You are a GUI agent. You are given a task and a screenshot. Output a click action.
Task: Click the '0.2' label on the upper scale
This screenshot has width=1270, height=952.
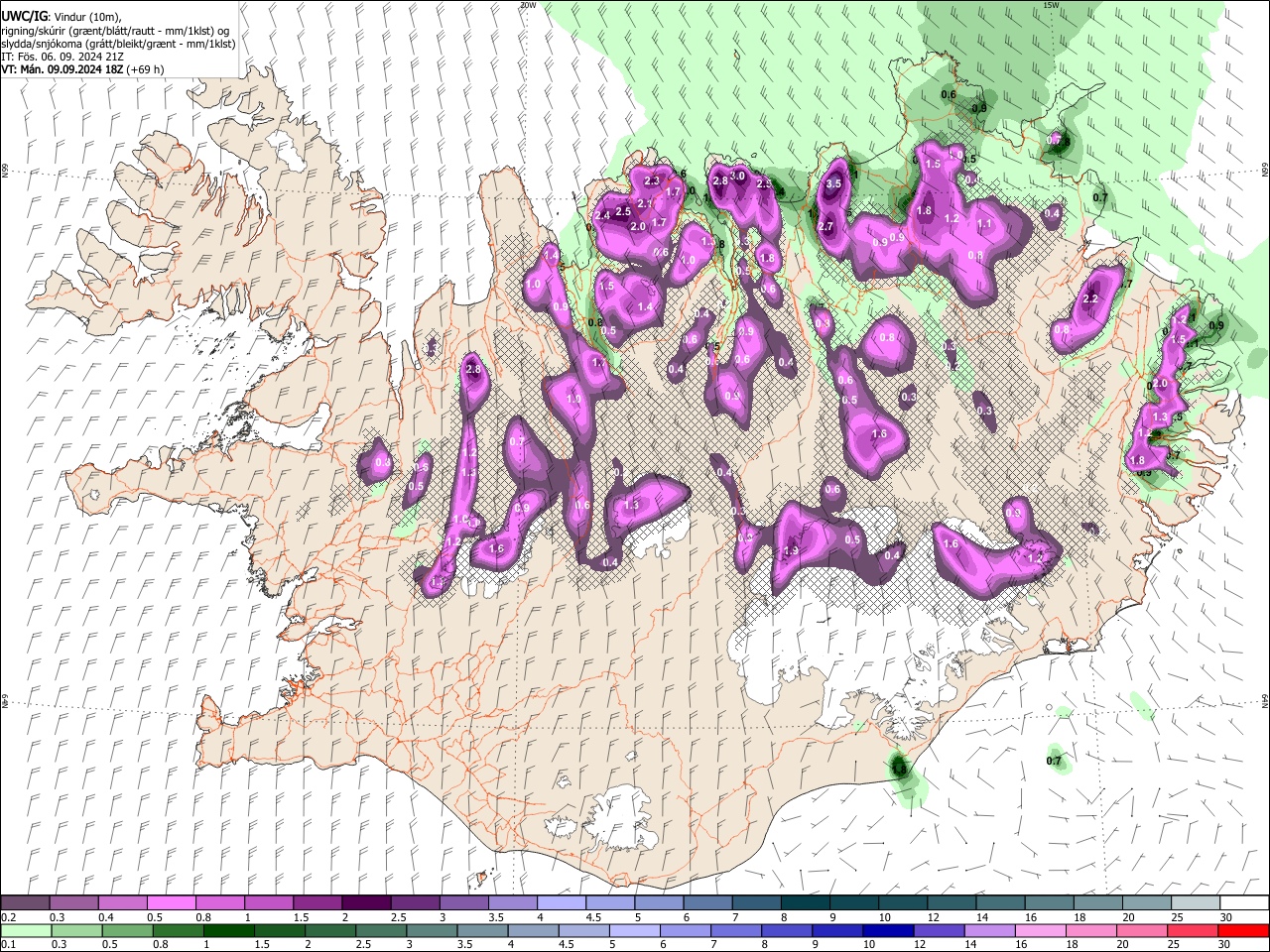click(8, 917)
